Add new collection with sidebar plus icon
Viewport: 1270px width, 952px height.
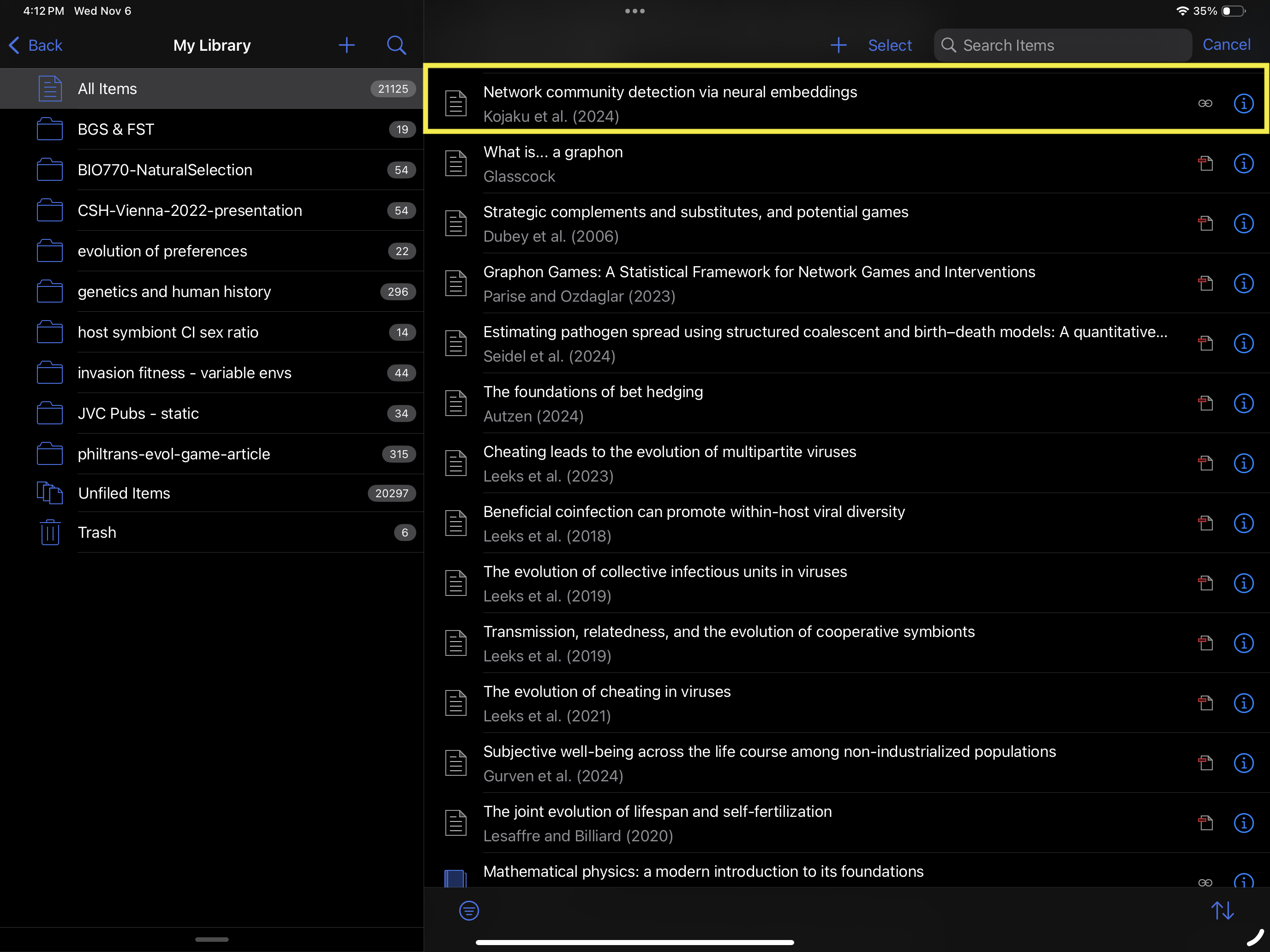pos(346,45)
